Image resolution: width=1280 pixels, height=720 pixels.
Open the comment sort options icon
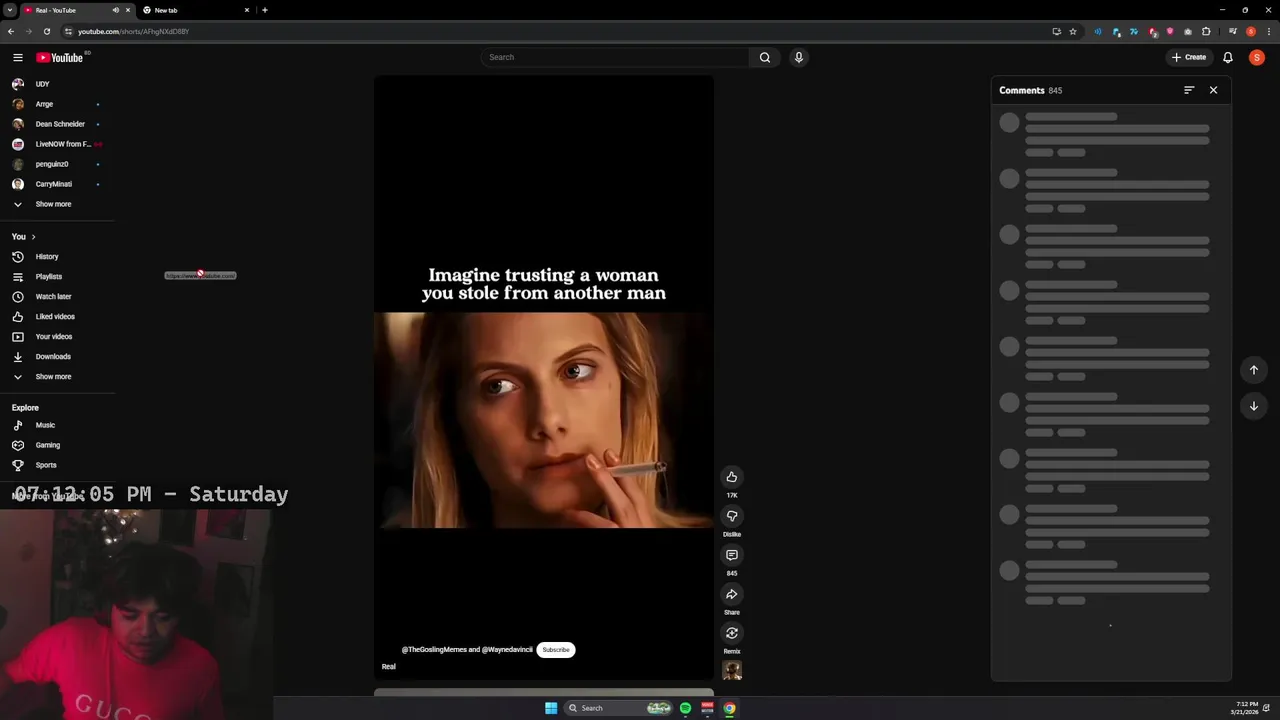[x=1189, y=90]
